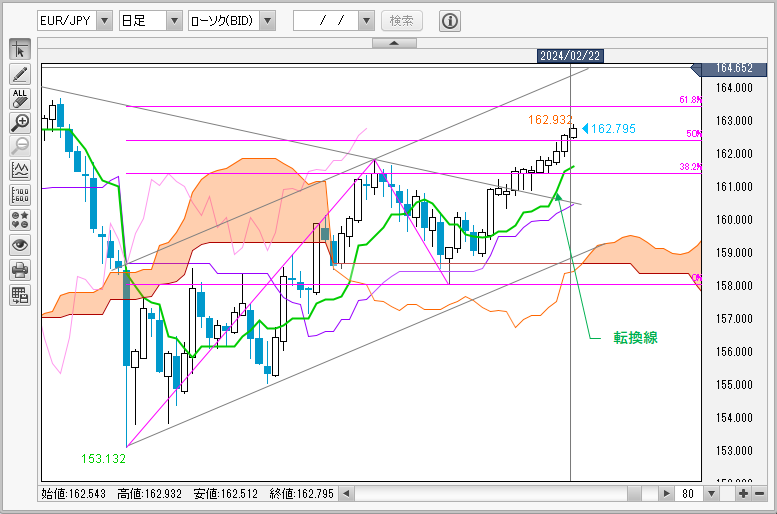
Task: Click the 162.932 high price label
Action: click(x=550, y=119)
